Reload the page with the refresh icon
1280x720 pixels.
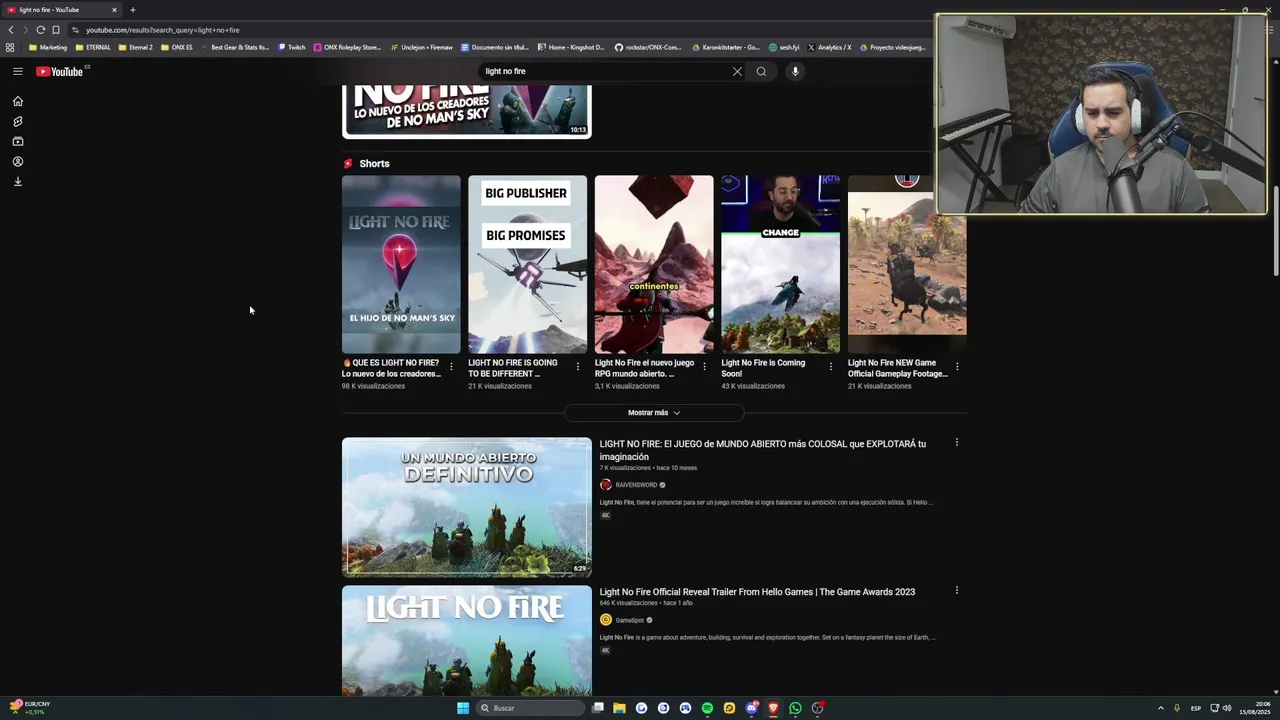[40, 30]
